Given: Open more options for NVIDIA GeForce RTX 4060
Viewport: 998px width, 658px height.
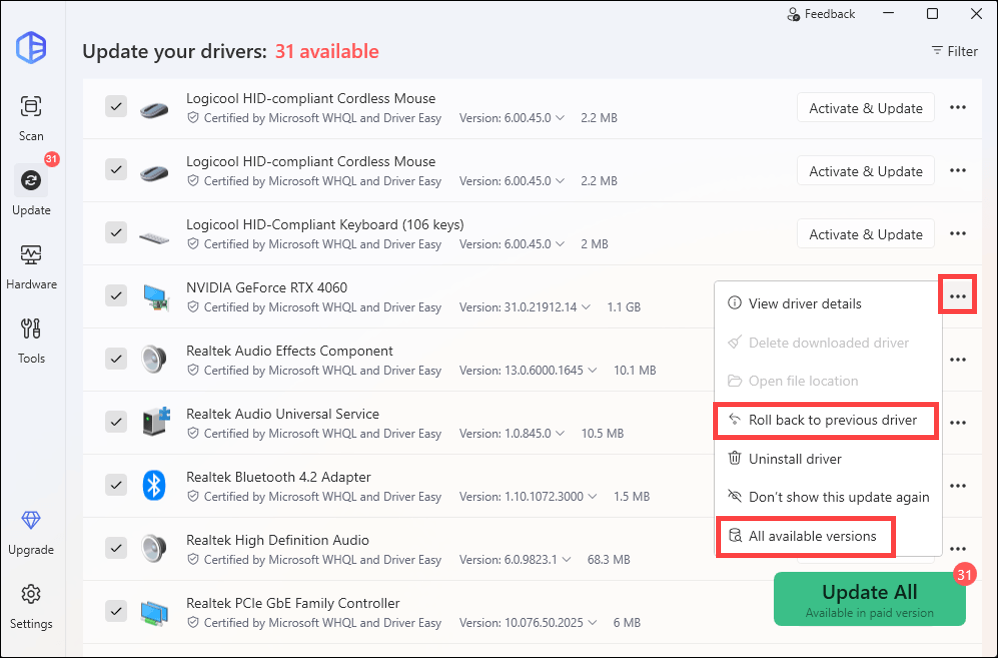Looking at the screenshot, I should tap(957, 296).
